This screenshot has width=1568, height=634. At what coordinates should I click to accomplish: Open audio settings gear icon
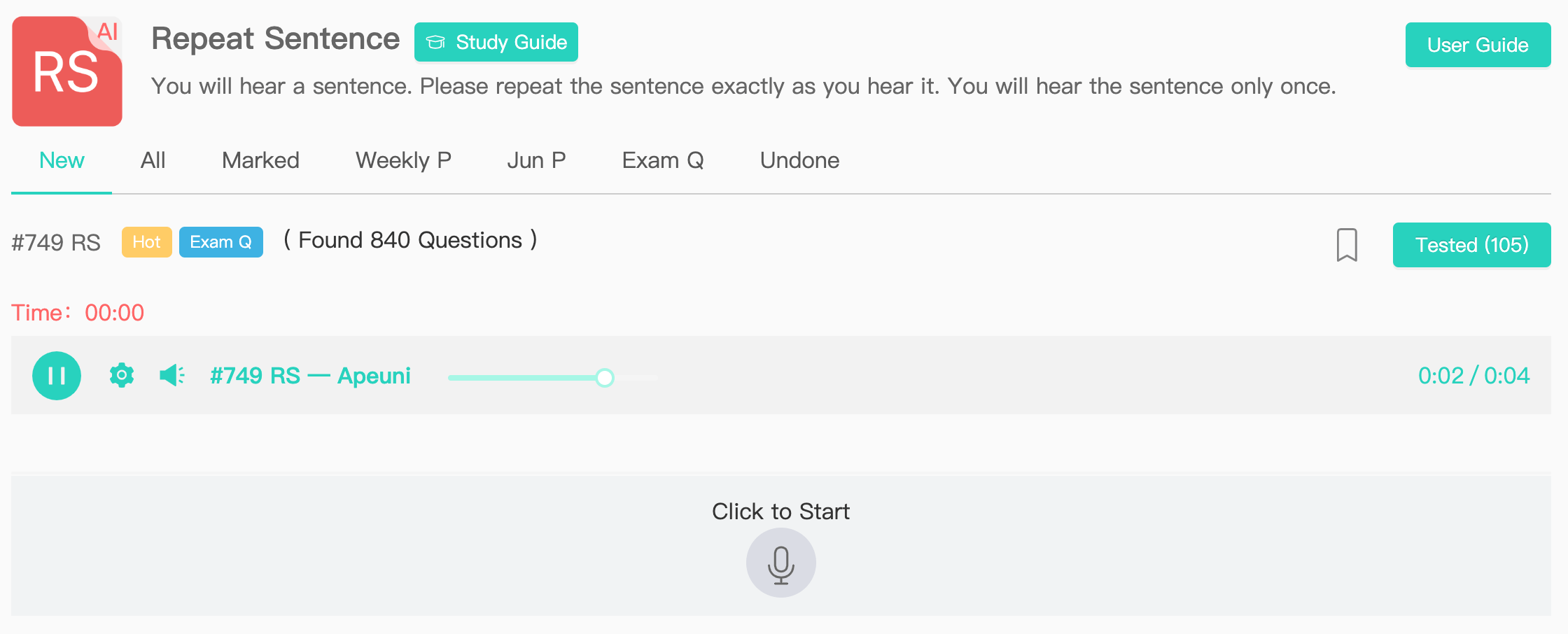[122, 376]
